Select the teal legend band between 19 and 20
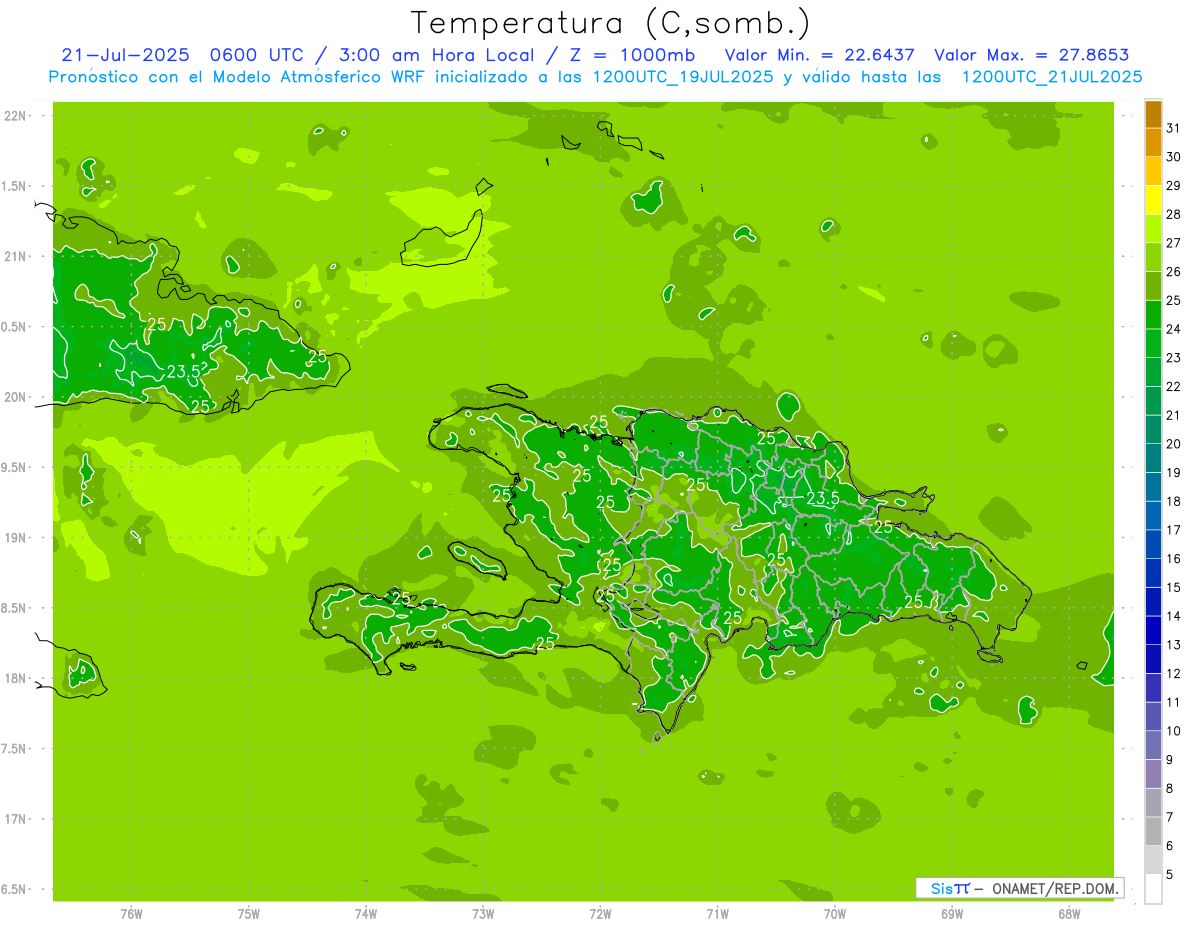This screenshot has height=927, width=1200. click(x=1153, y=458)
